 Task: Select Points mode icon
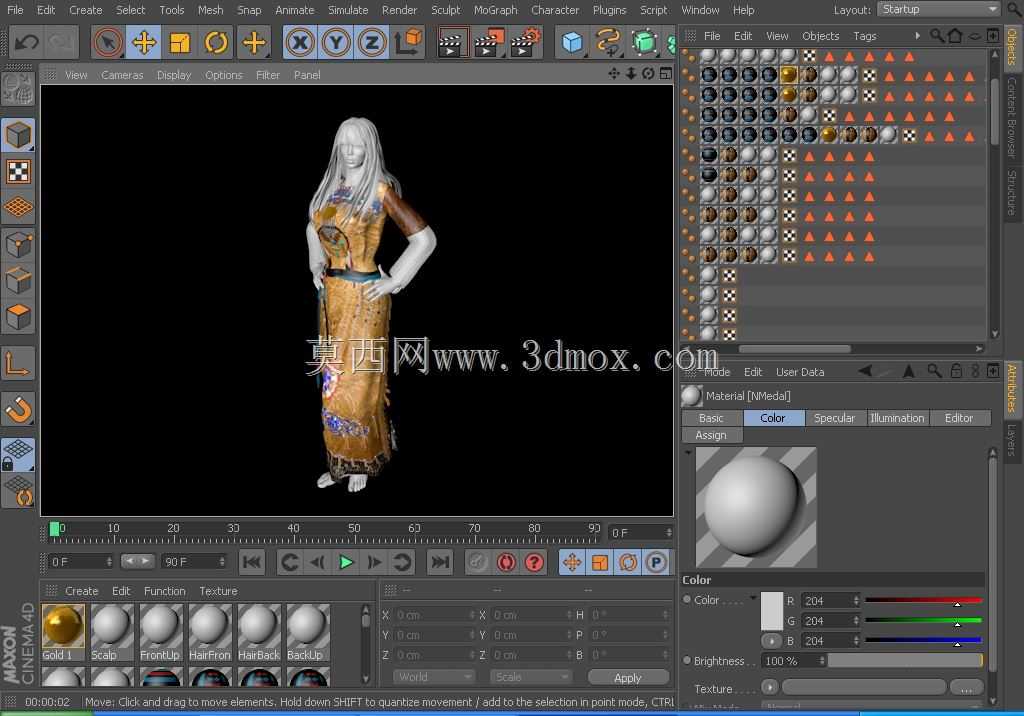18,246
